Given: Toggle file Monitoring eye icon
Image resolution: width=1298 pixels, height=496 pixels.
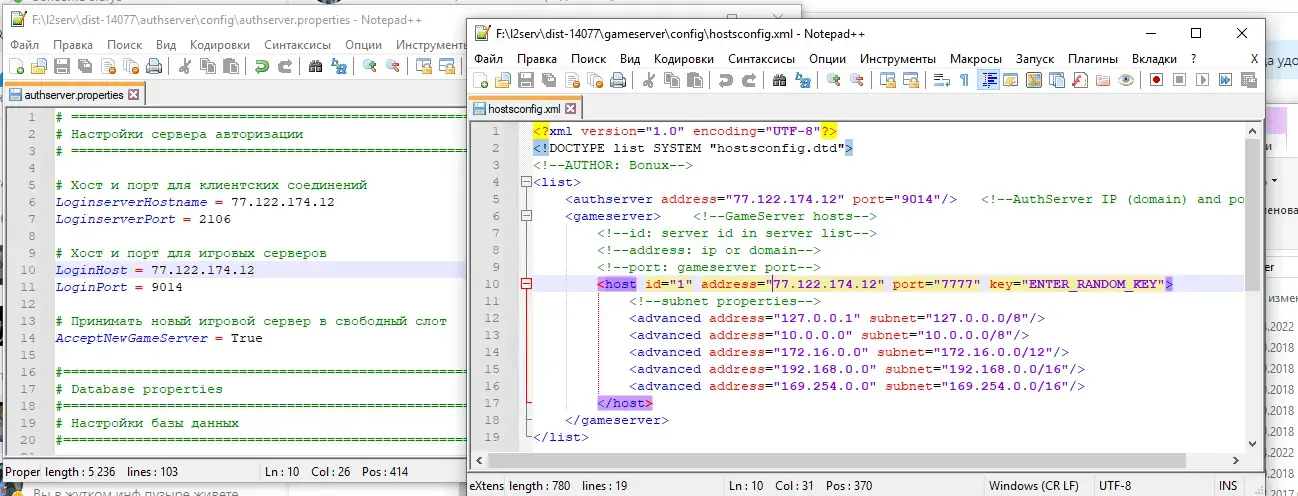Looking at the screenshot, I should tap(1126, 80).
